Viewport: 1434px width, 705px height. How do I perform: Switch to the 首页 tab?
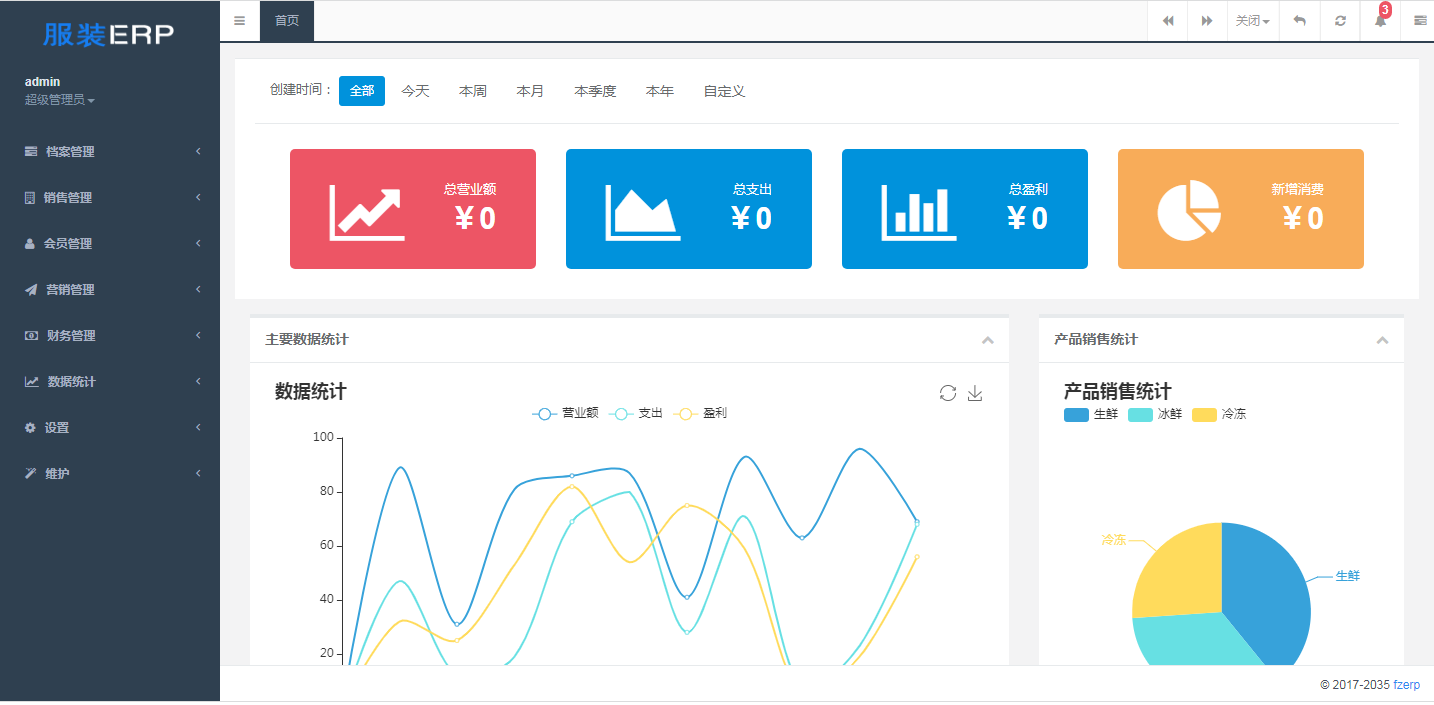287,21
